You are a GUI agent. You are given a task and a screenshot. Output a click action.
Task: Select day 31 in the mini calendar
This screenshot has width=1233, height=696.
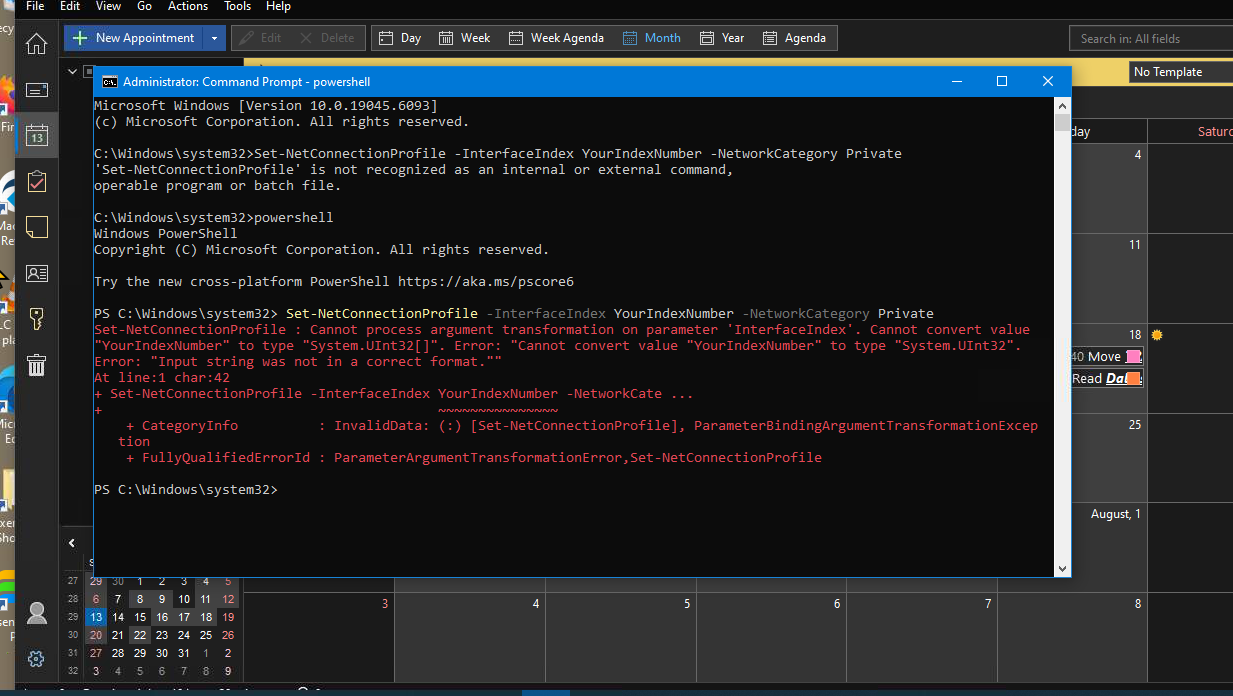tap(184, 653)
